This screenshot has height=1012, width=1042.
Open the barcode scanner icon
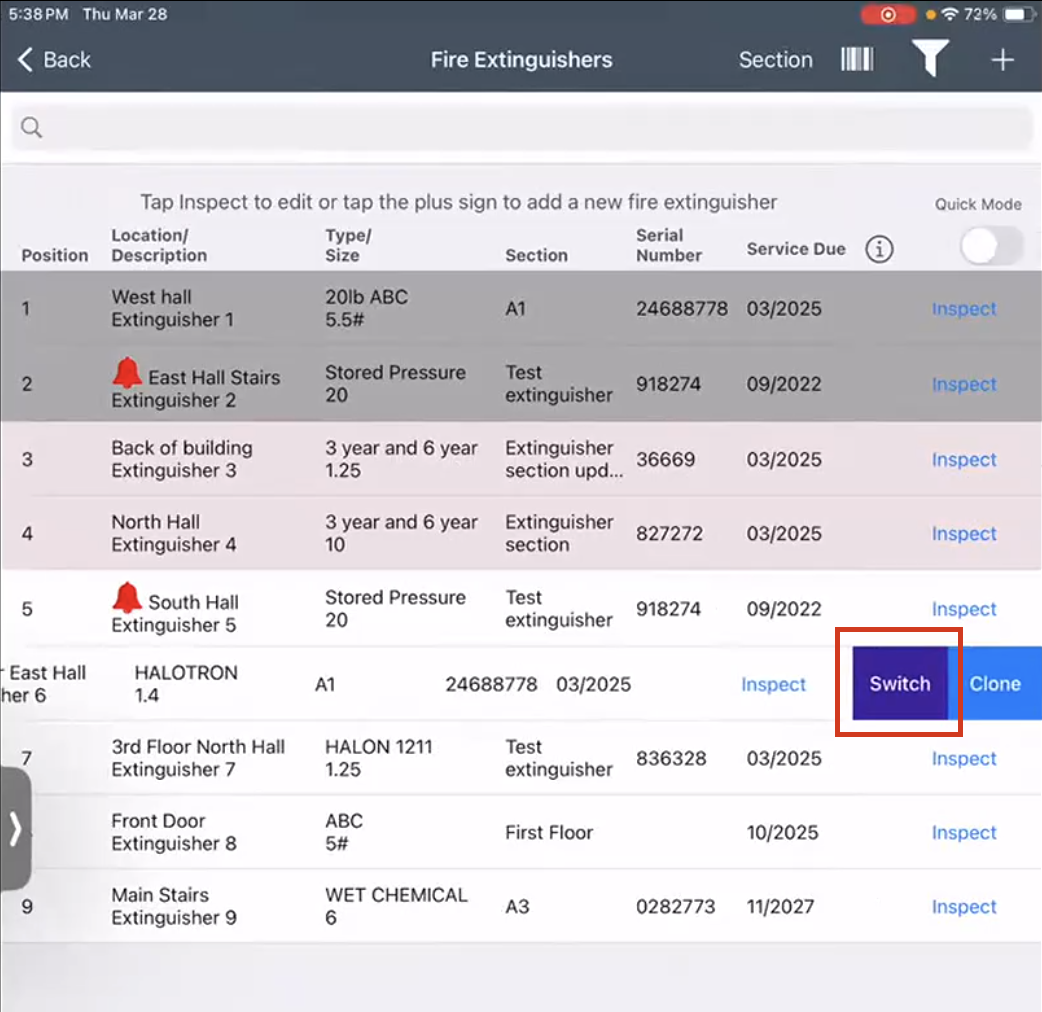pos(857,59)
